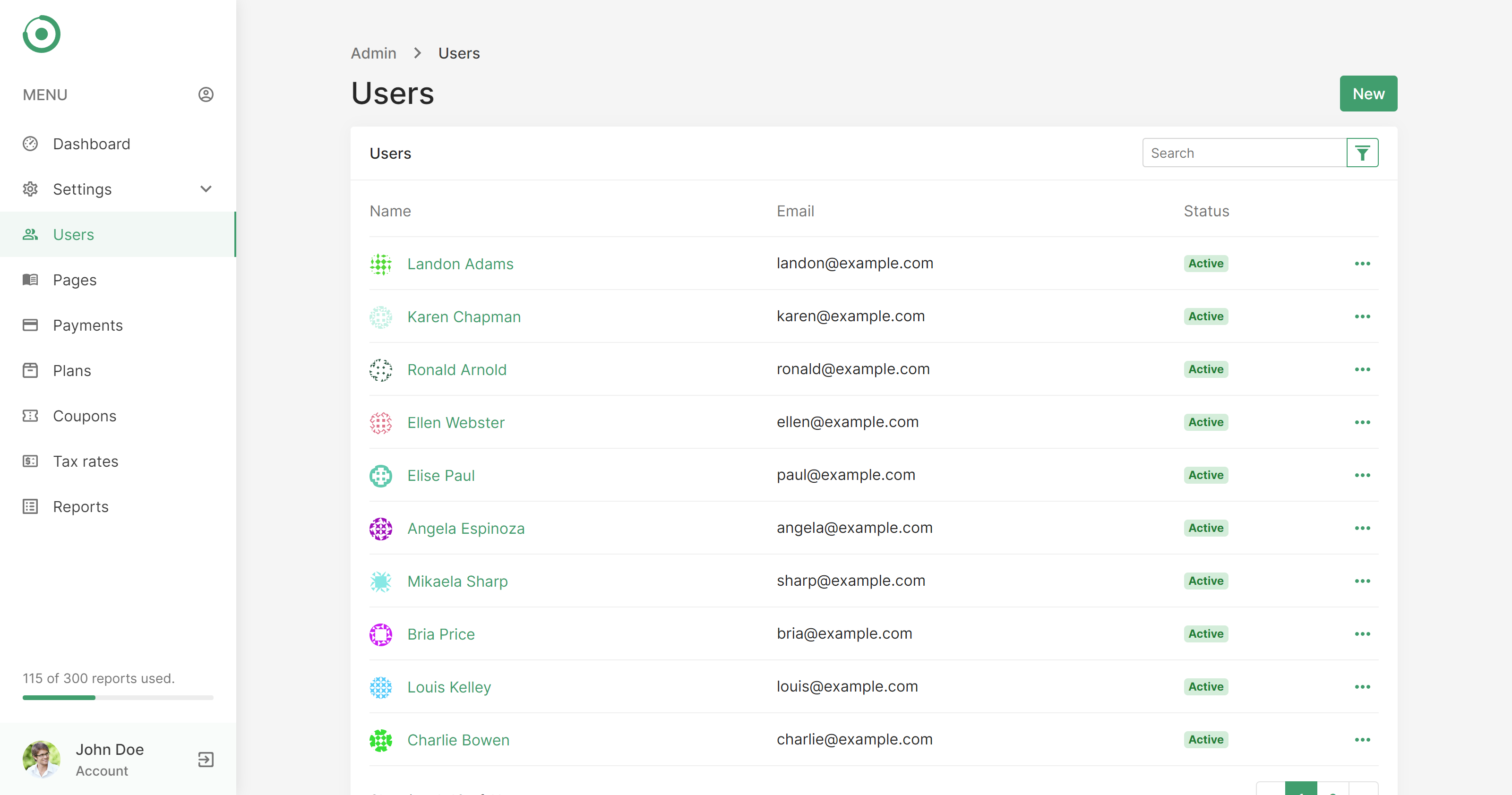The image size is (1512, 795).
Task: Select the email paul@example.com
Action: [846, 475]
